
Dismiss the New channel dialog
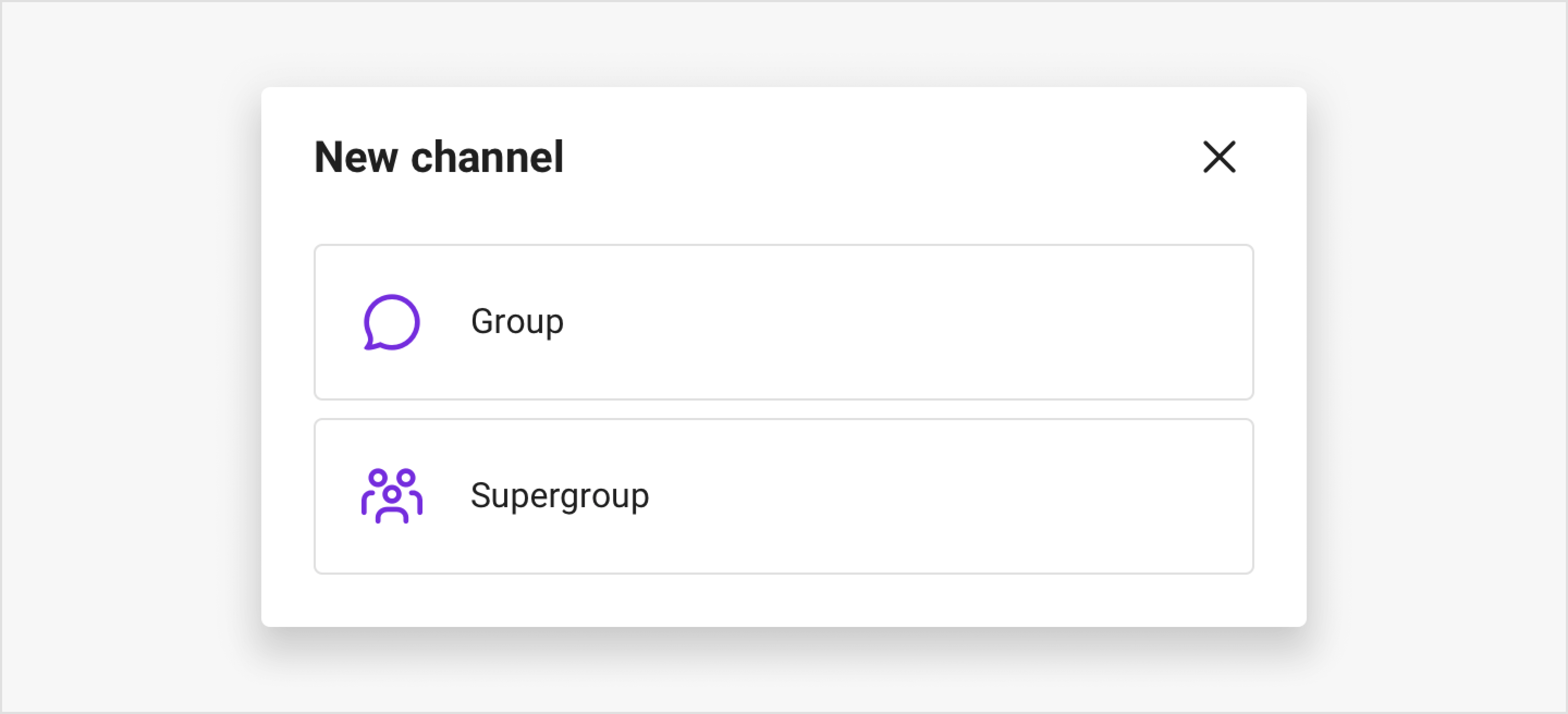1219,157
